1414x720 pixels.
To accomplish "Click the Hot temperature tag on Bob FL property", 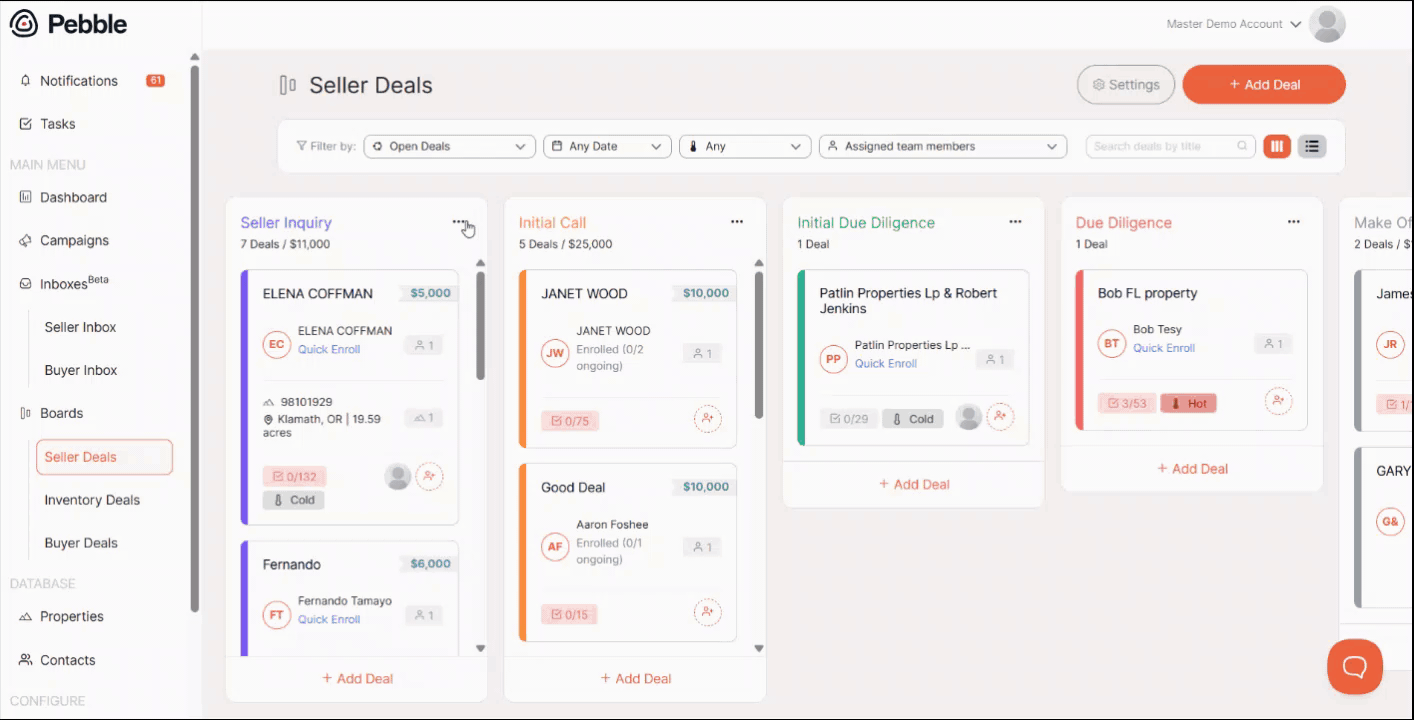I will click(1188, 404).
